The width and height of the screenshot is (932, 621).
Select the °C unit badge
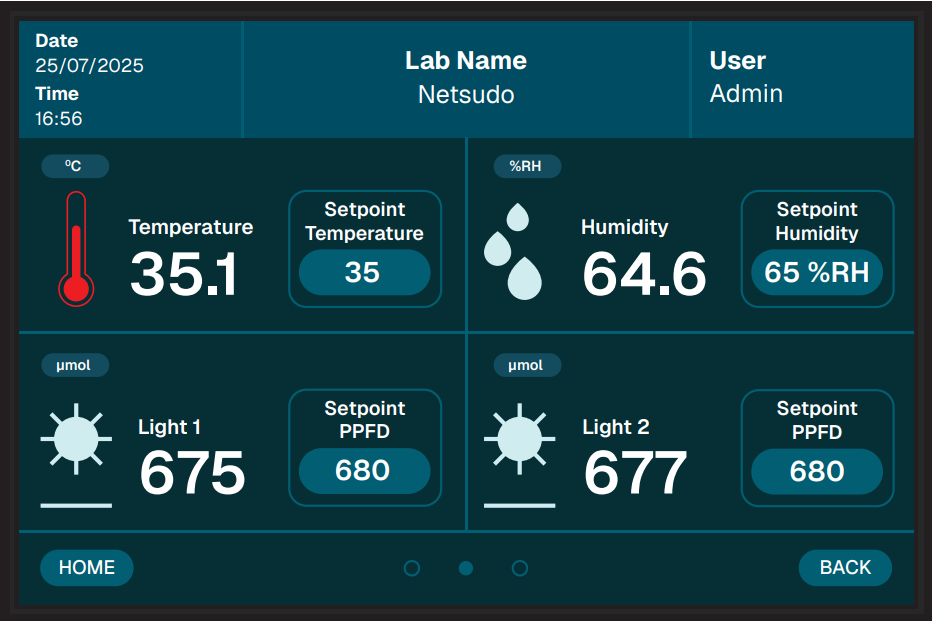coord(75,166)
